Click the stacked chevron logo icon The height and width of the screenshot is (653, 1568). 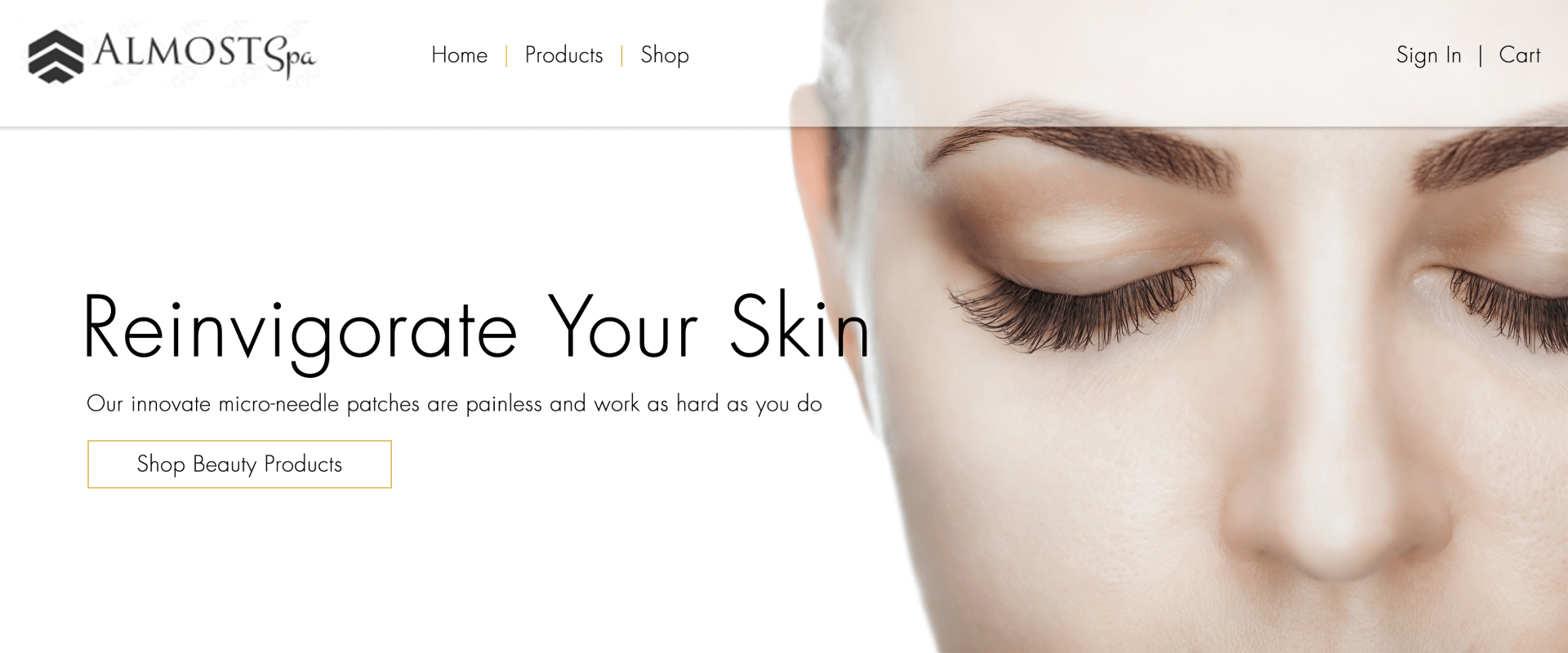56,56
